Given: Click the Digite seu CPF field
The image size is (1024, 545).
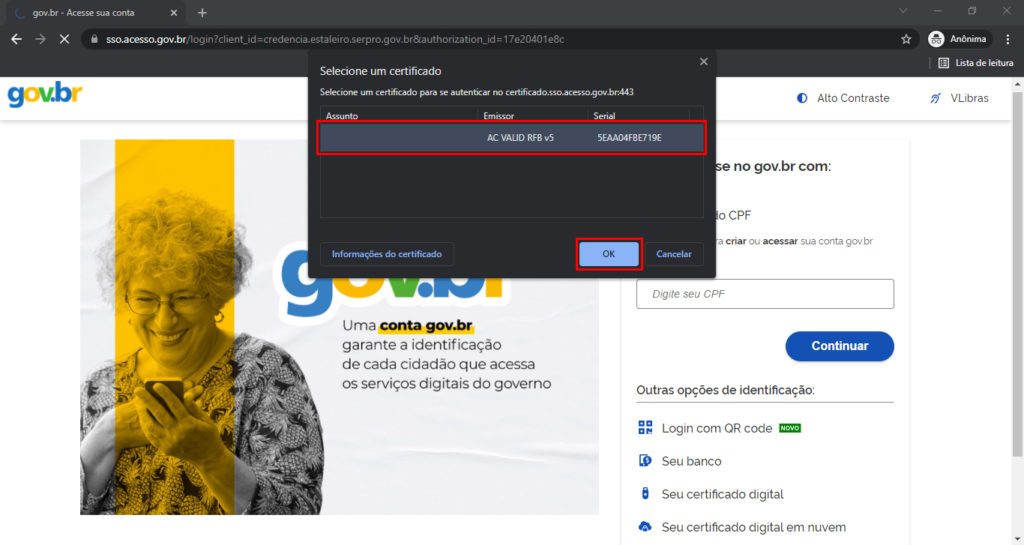Looking at the screenshot, I should click(765, 294).
